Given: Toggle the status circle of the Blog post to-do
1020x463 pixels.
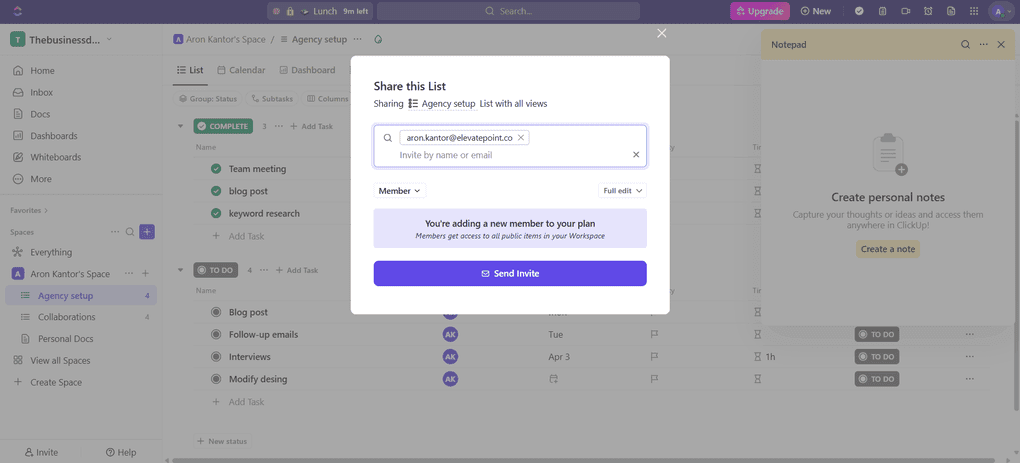Looking at the screenshot, I should (x=216, y=312).
